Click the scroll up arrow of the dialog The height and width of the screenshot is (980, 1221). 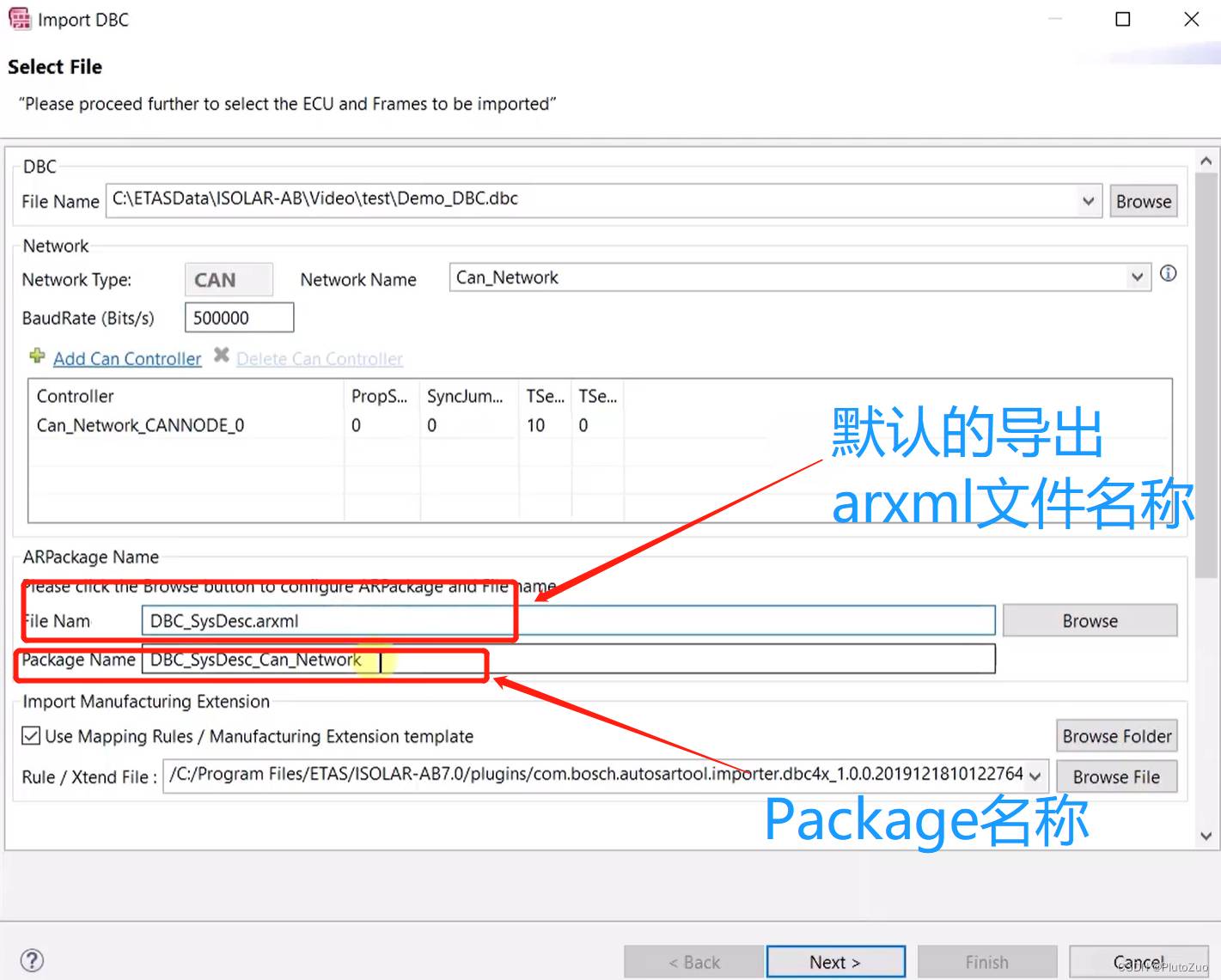1206,161
